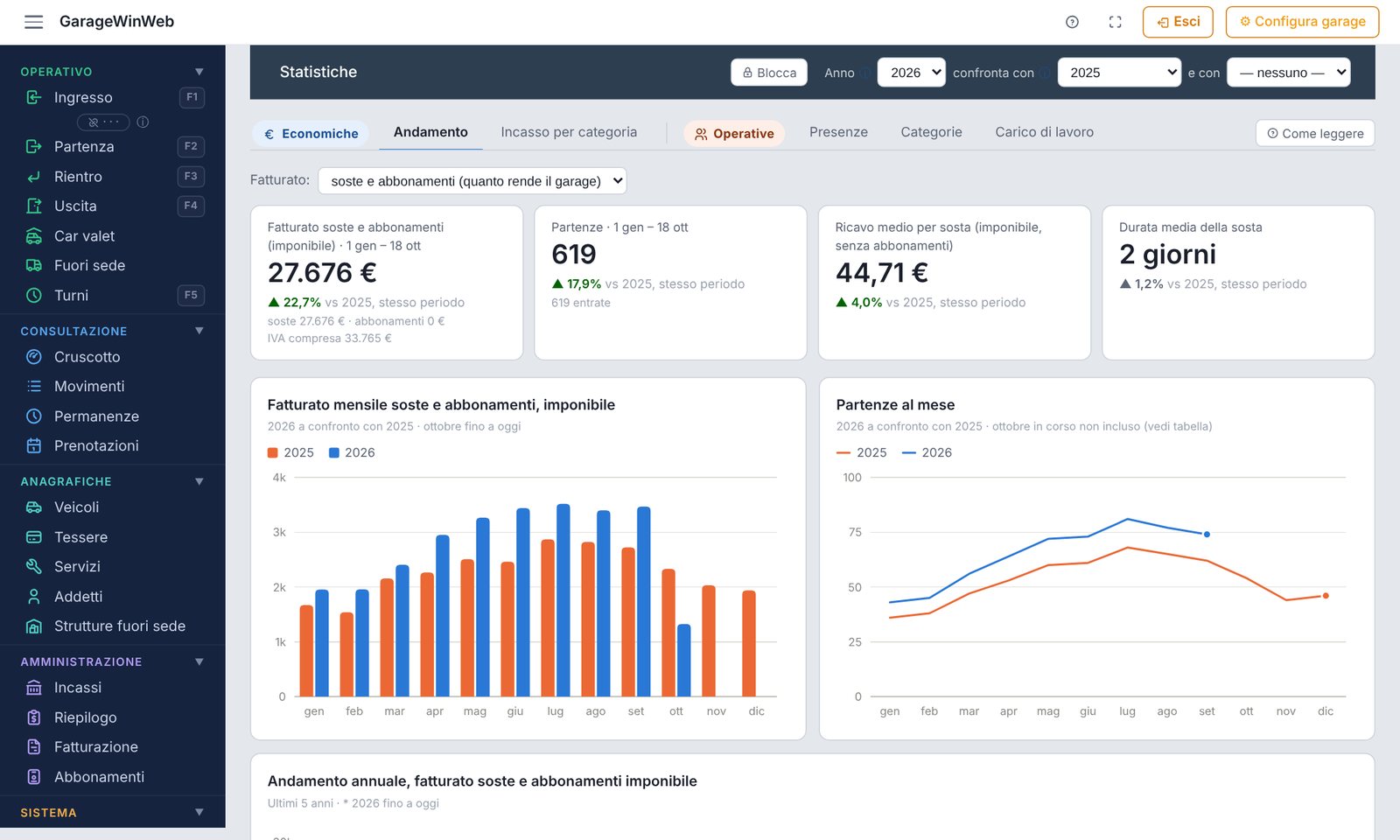Screen dimensions: 1400x840
Task: Click the Configura garage button
Action: [1302, 22]
